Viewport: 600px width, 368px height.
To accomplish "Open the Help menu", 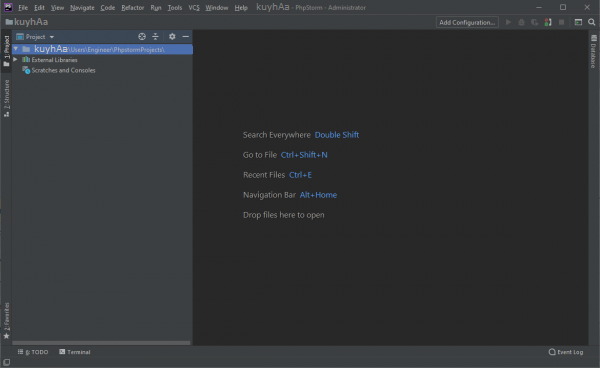I will [241, 8].
